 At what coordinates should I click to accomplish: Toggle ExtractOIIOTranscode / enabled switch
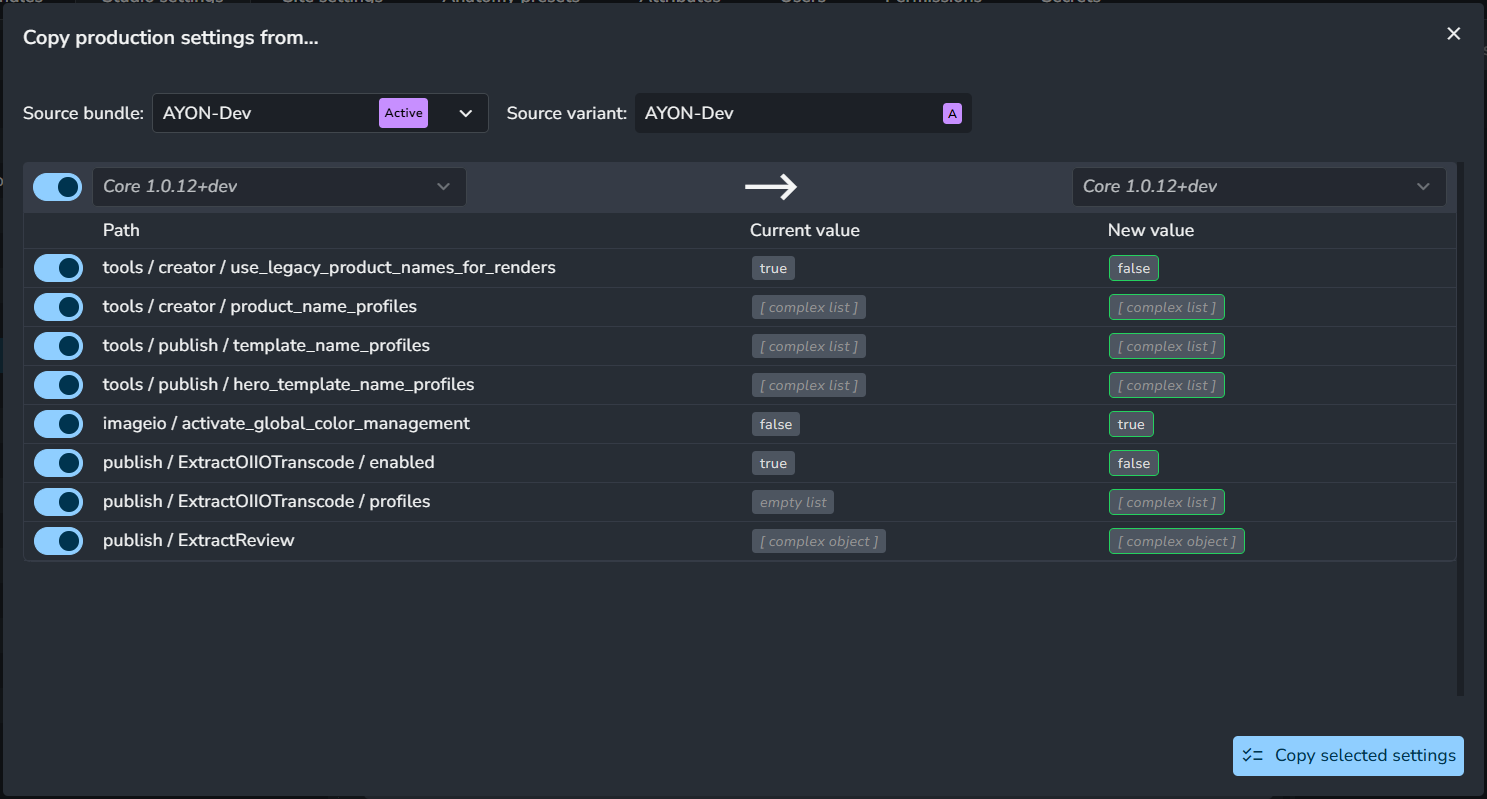click(58, 463)
